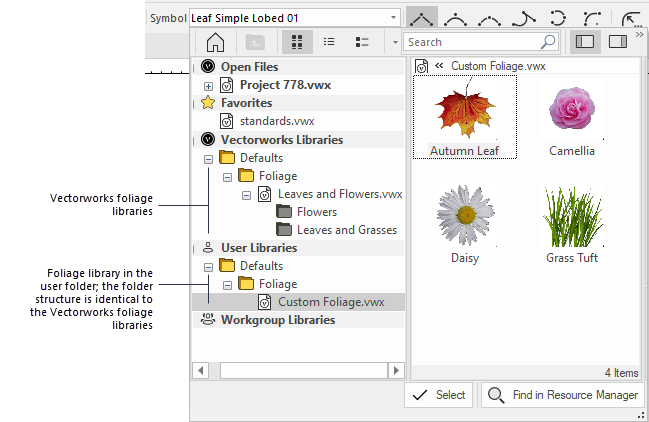Click the Workgroup Libraries group icon
The width and height of the screenshot is (649, 422).
[208, 319]
